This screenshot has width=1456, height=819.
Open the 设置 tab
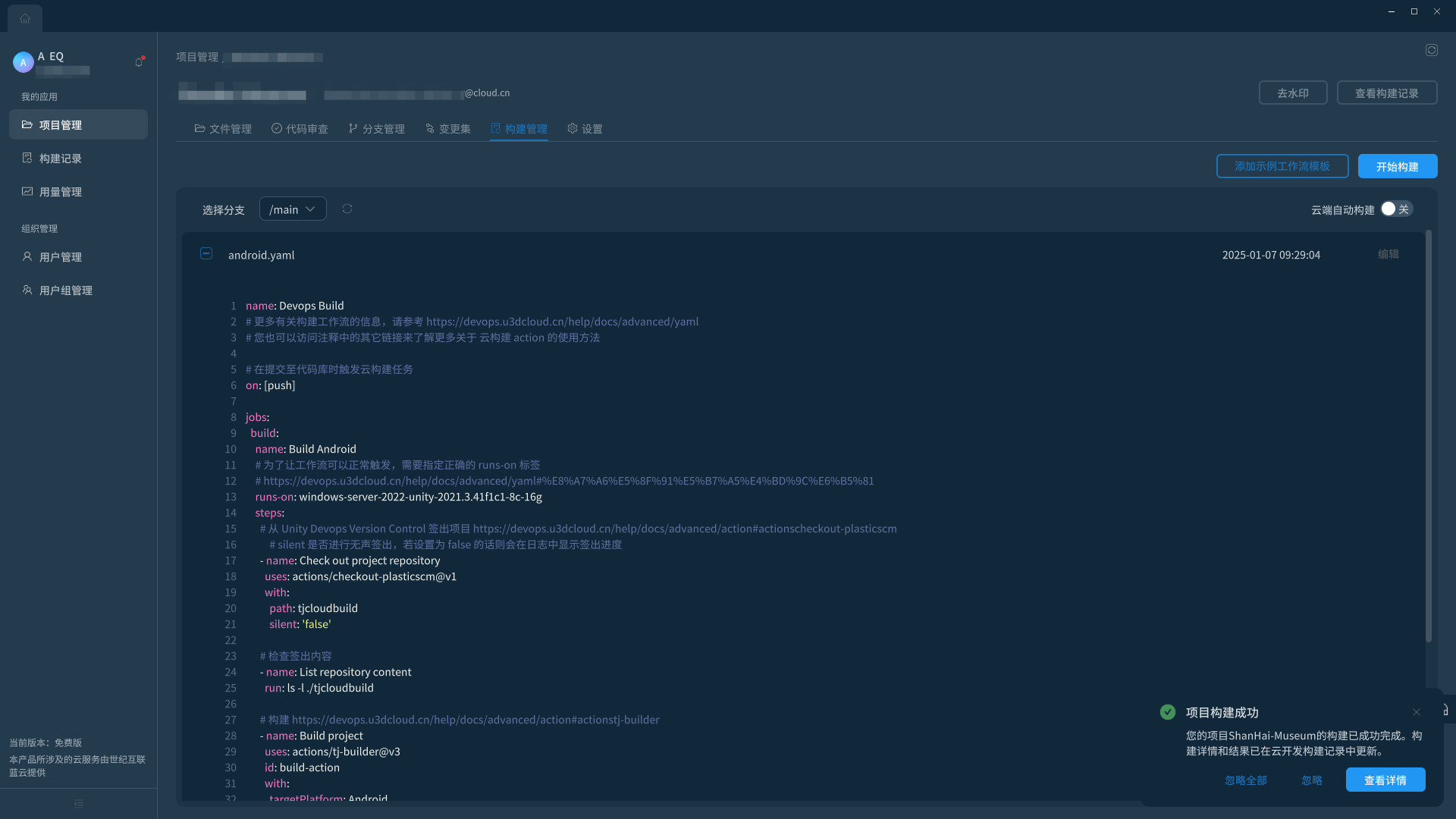[585, 129]
